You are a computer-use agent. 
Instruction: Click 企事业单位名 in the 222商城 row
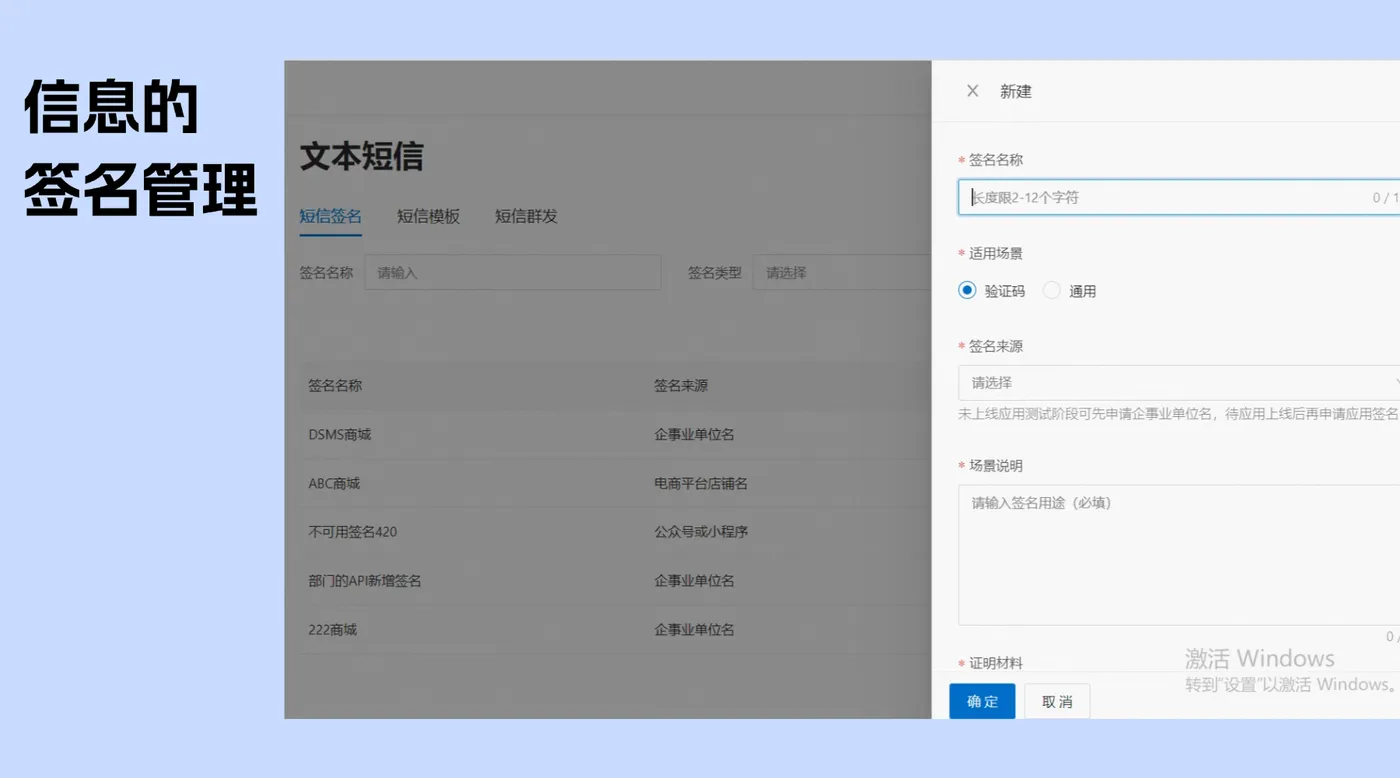tap(694, 629)
